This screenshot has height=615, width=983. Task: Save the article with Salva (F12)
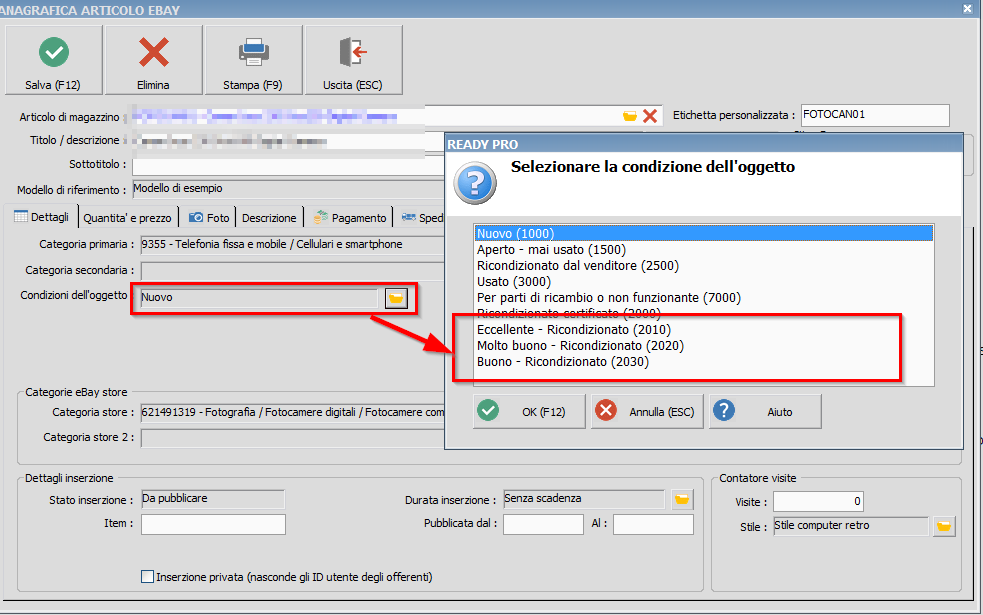[x=53, y=60]
